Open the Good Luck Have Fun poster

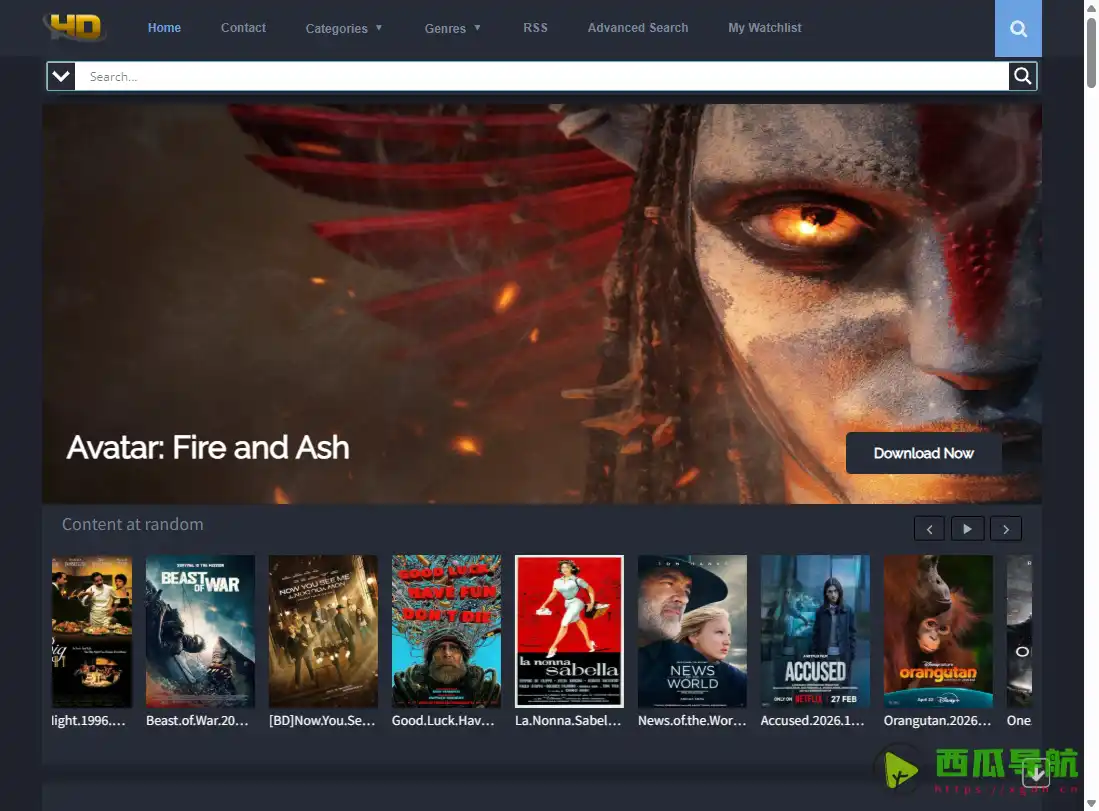coord(446,631)
